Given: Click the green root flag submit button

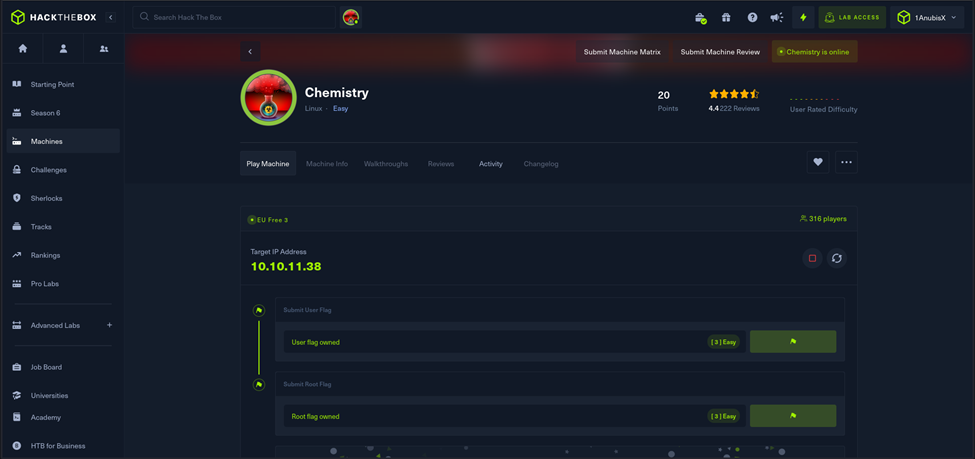Looking at the screenshot, I should pos(793,415).
